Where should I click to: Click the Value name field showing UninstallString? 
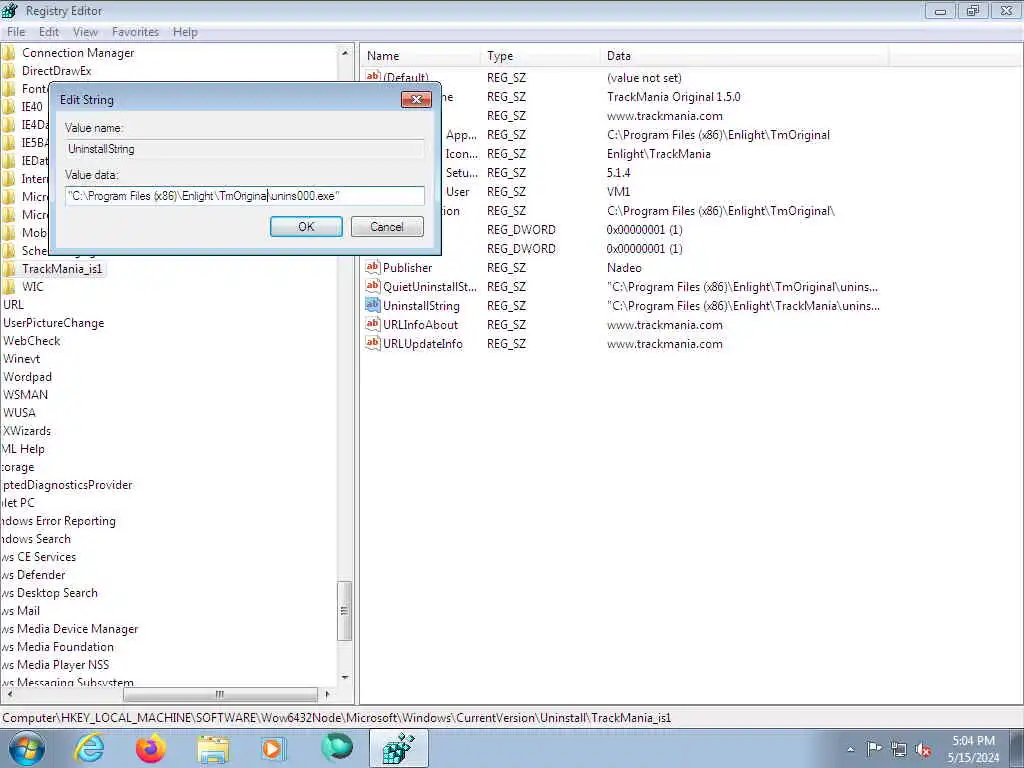[245, 149]
